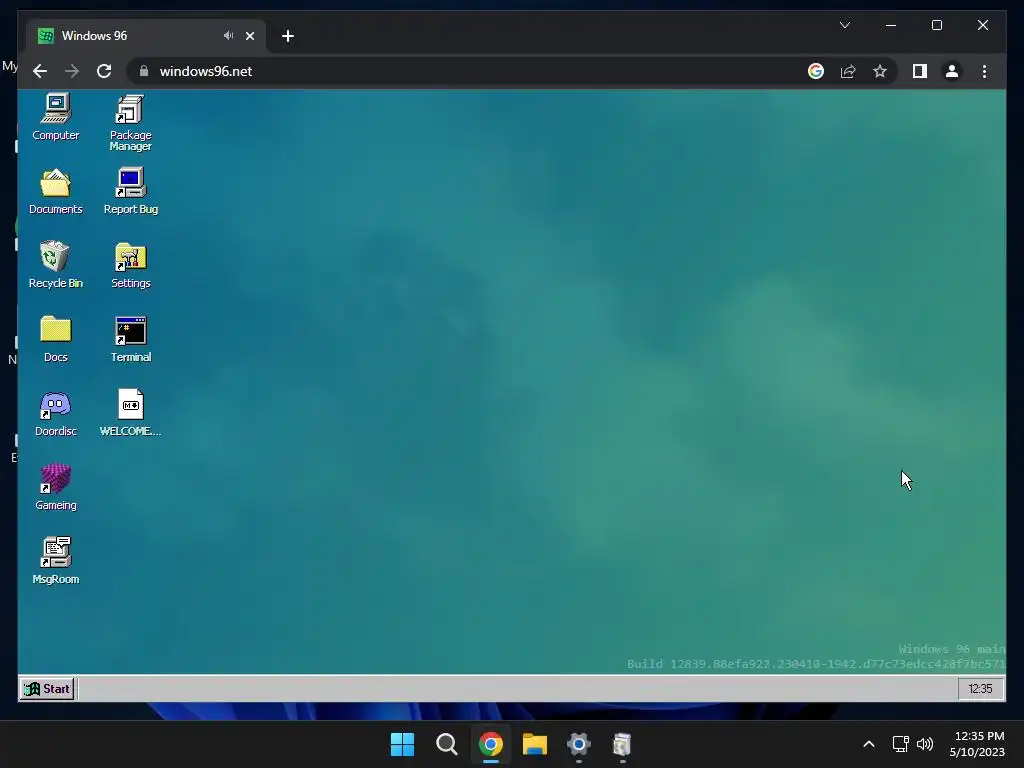
Task: Open the Windows 11 Start menu
Action: point(402,744)
